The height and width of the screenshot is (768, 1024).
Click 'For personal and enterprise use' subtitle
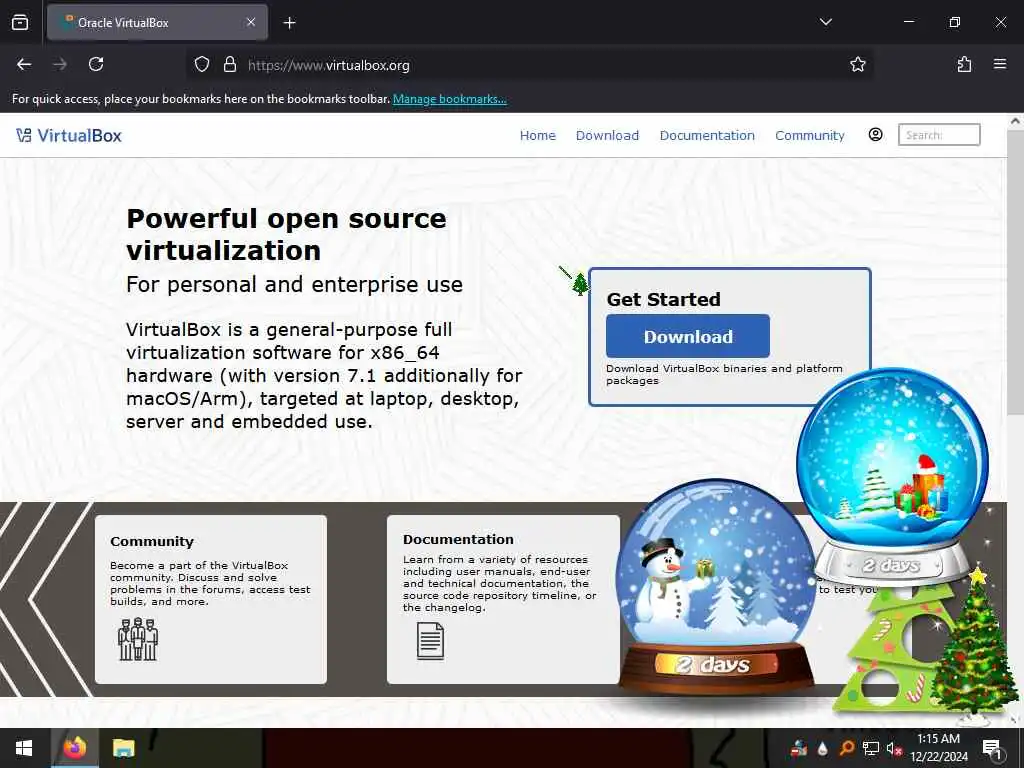pyautogui.click(x=294, y=285)
